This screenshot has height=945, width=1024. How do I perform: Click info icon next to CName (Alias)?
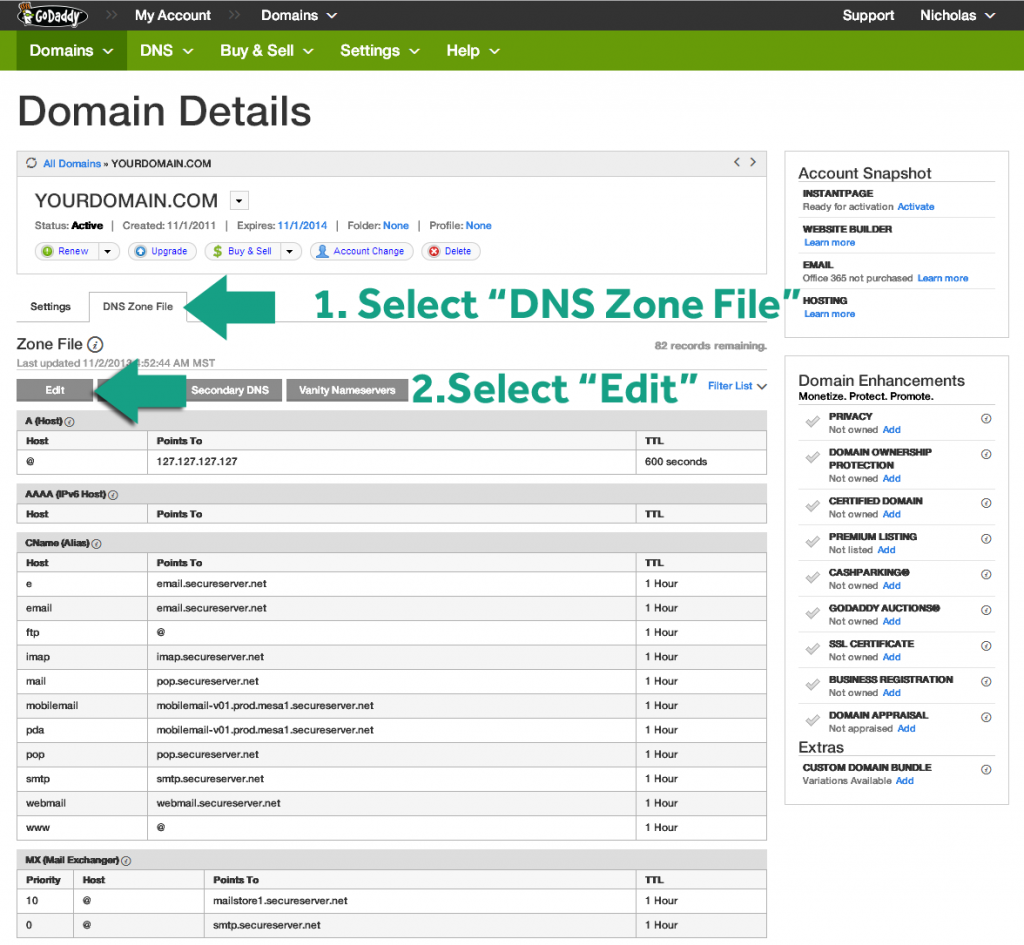click(x=97, y=544)
